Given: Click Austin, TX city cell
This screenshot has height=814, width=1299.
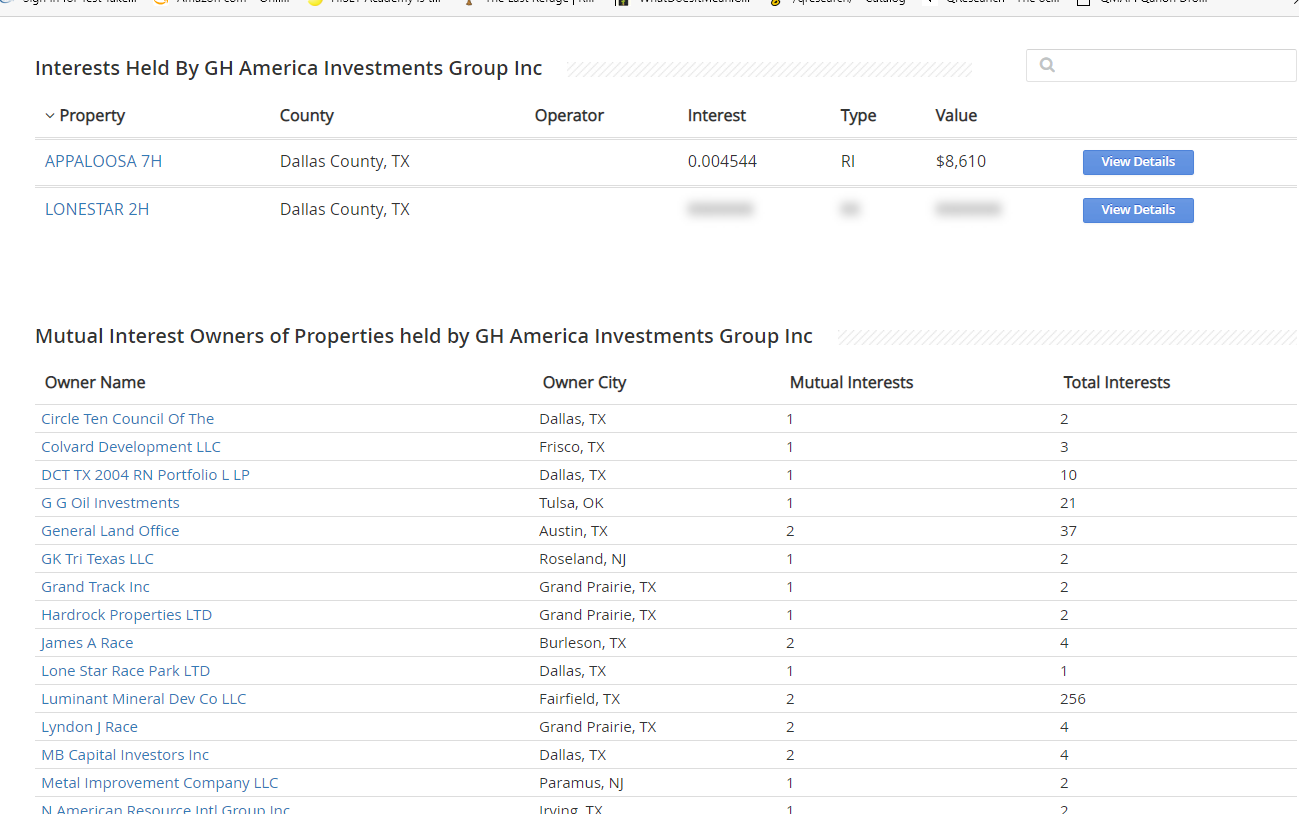Looking at the screenshot, I should coord(573,530).
